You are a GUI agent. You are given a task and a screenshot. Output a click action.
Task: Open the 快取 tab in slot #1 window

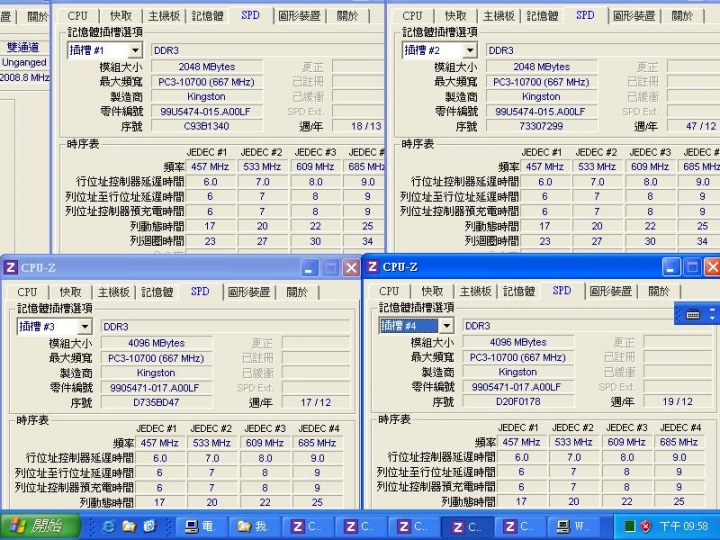click(x=121, y=16)
